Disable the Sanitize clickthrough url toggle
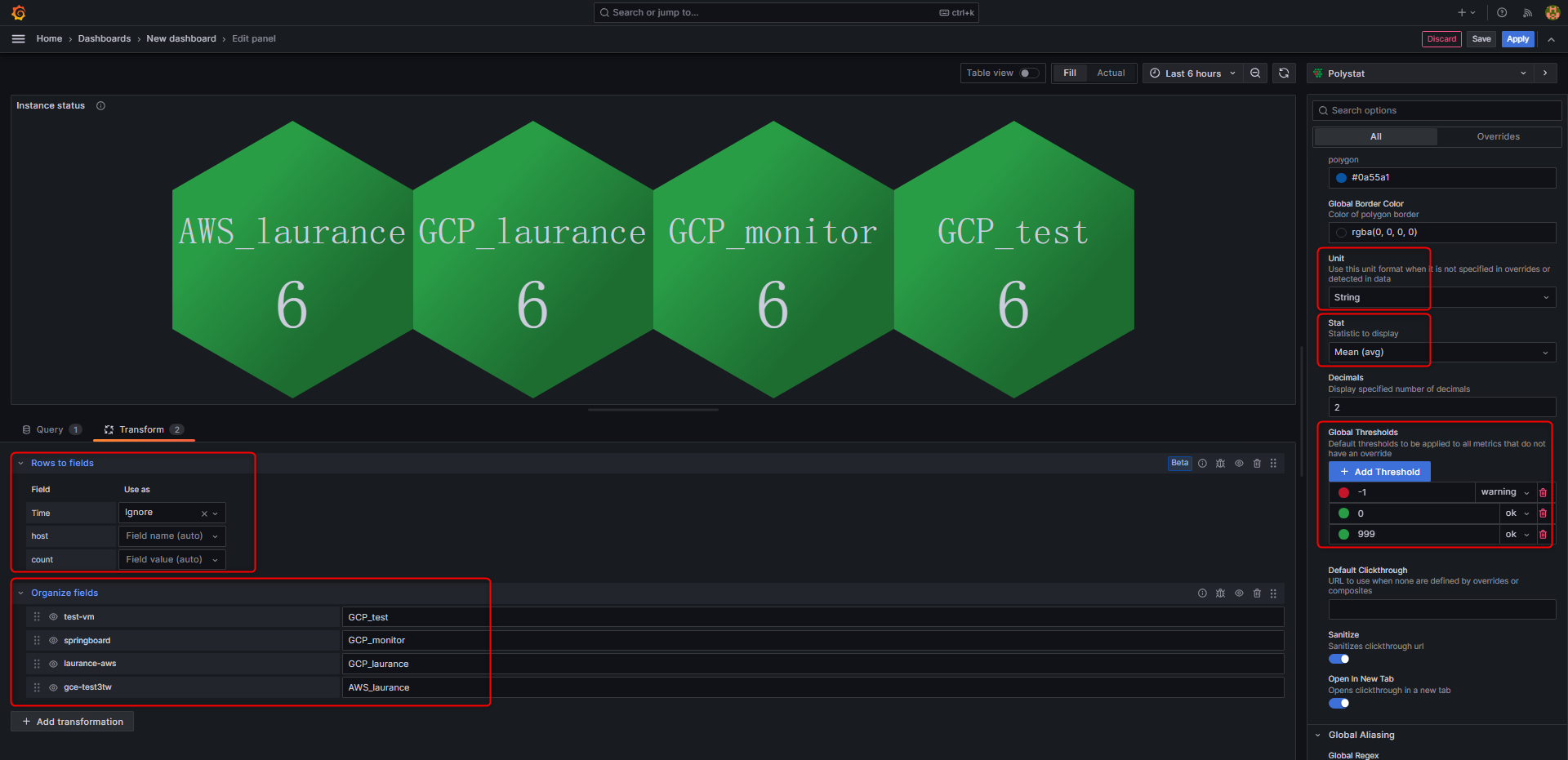1568x760 pixels. point(1339,660)
